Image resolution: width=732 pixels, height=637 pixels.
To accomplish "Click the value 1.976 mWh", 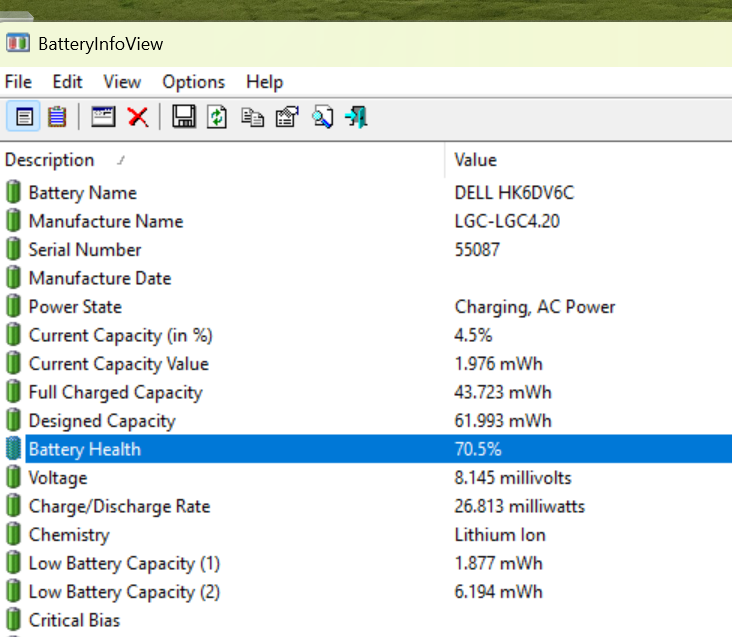I will (x=499, y=364).
